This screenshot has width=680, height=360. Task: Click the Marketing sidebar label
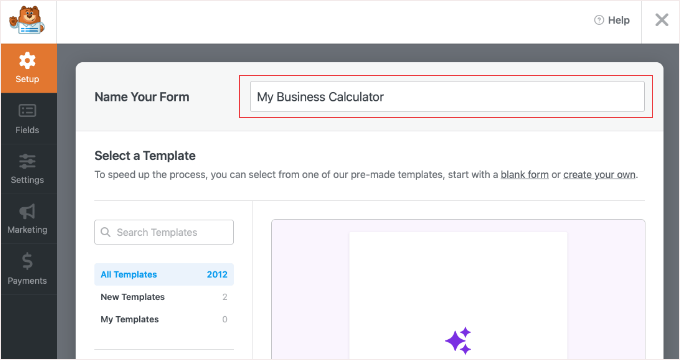27,230
